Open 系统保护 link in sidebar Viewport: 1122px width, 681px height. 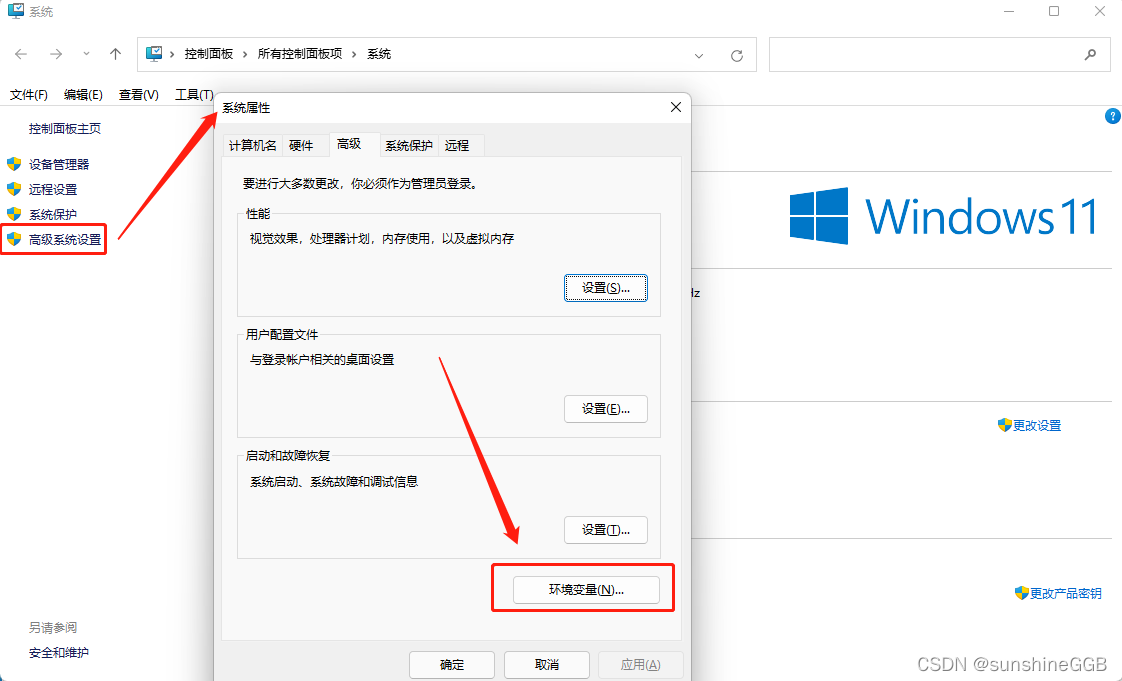[53, 214]
